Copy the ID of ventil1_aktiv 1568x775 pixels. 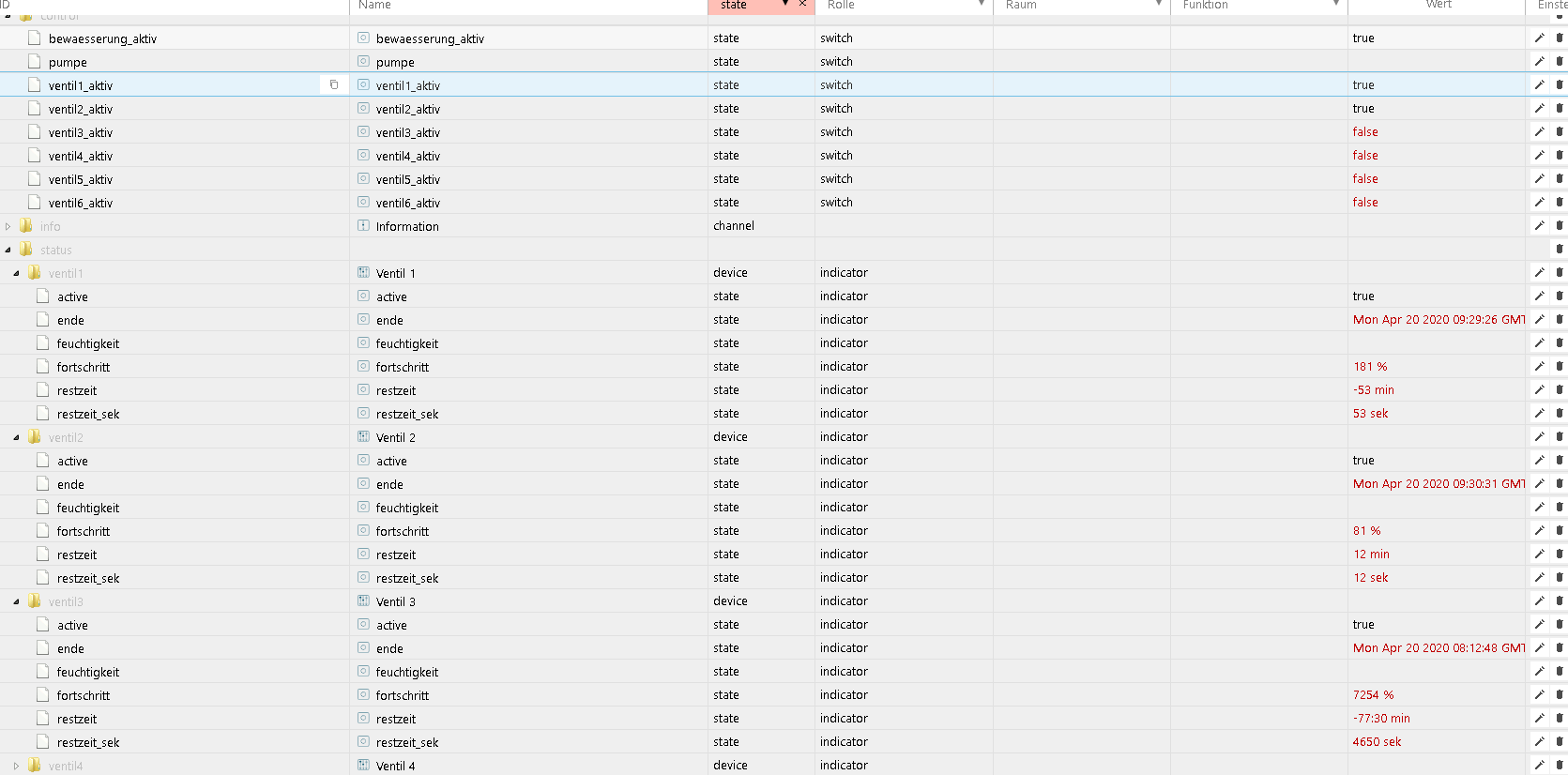(x=333, y=84)
